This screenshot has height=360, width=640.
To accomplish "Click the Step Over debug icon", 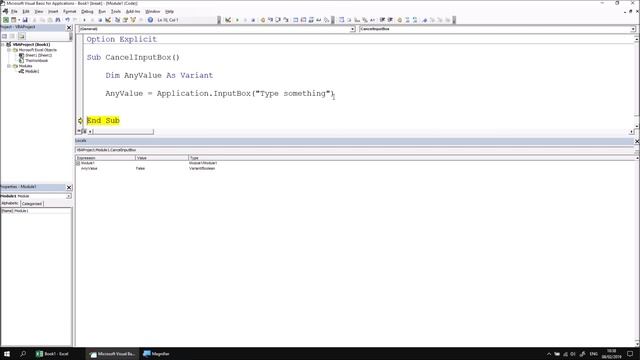I will click(278, 20).
